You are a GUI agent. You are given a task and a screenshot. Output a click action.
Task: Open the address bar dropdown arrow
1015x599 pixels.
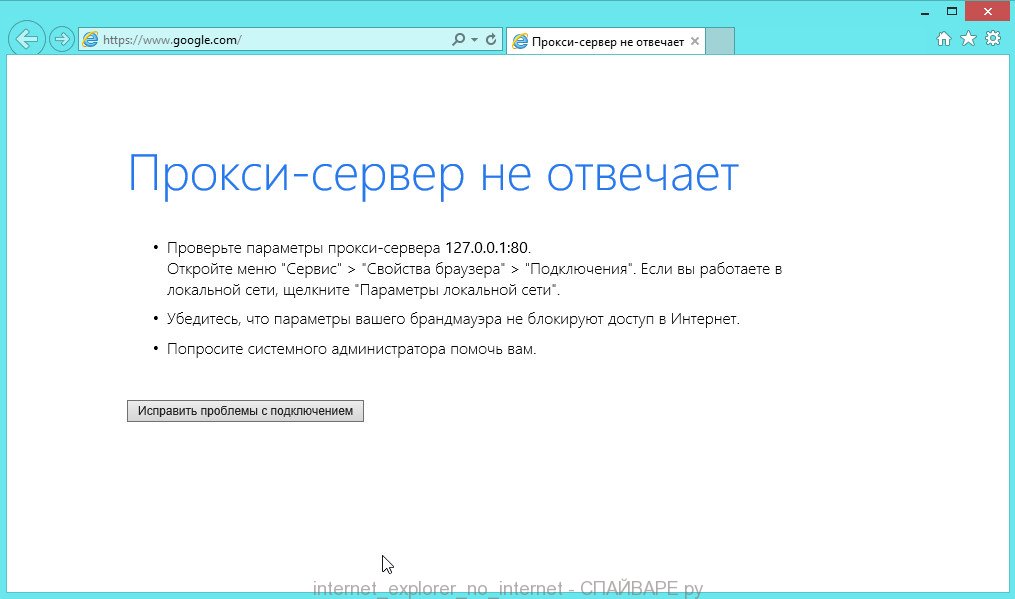tap(474, 40)
